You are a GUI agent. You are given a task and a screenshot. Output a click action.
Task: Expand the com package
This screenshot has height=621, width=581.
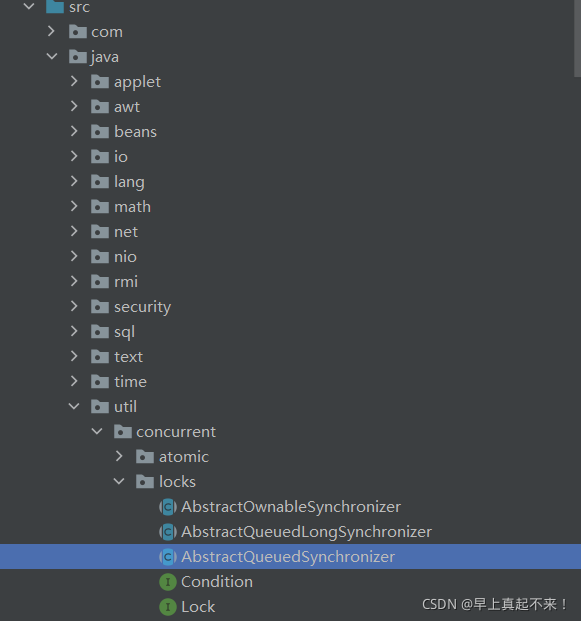pyautogui.click(x=51, y=31)
